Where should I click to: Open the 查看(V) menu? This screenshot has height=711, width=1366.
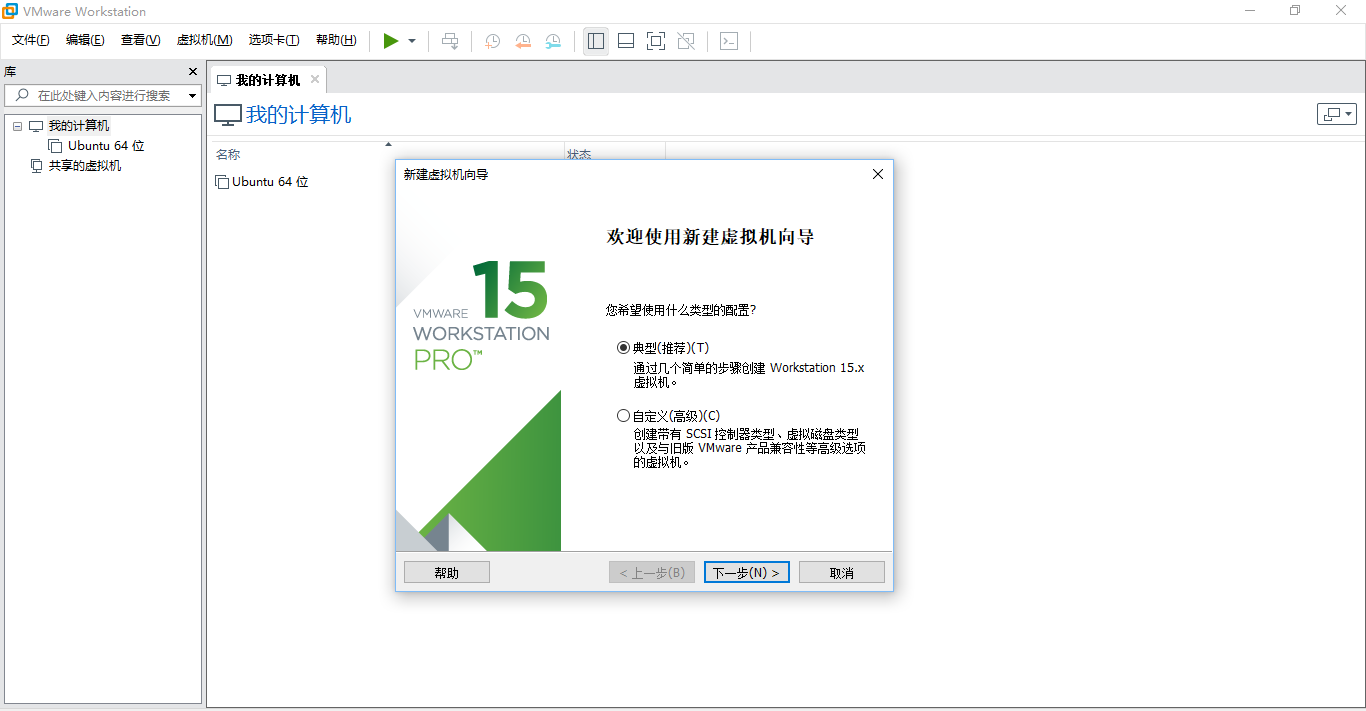pos(140,40)
